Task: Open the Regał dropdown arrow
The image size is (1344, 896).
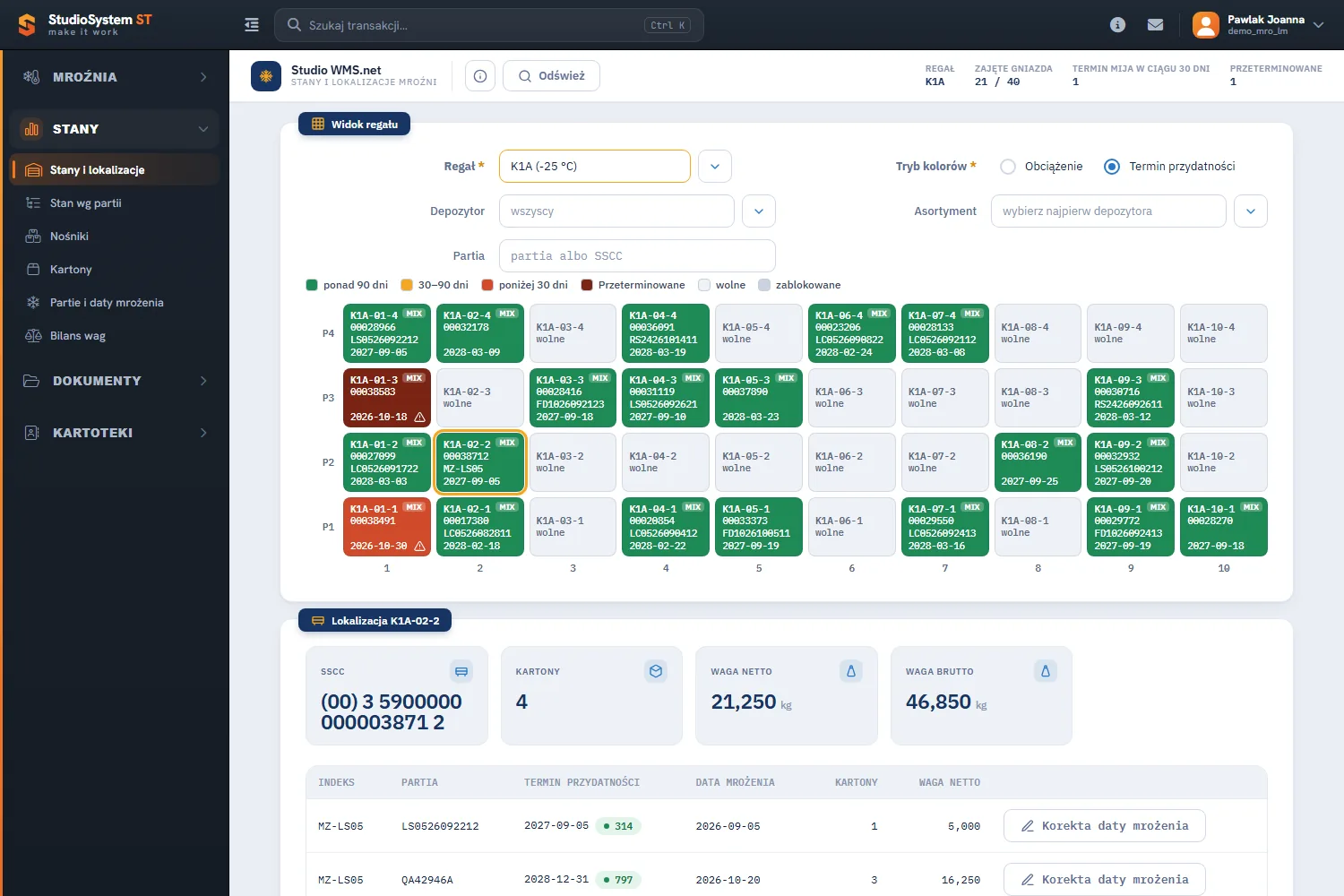Action: pos(715,167)
